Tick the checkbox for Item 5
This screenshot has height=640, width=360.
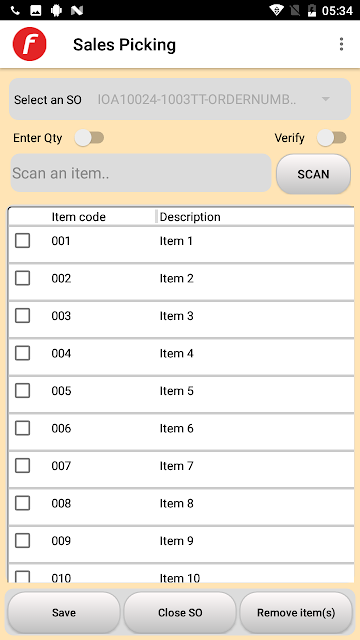pos(22,391)
